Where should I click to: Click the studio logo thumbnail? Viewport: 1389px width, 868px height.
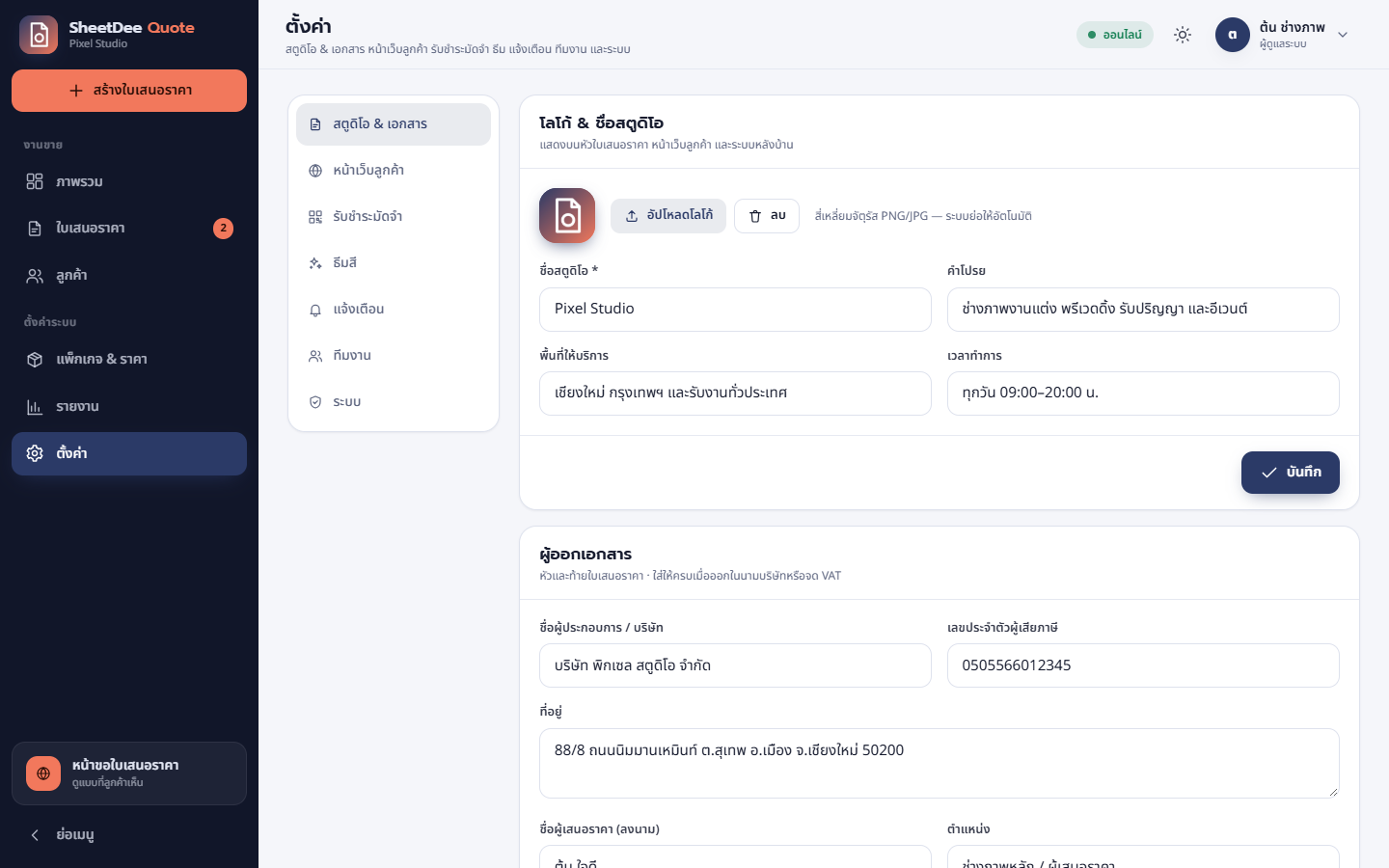point(567,216)
